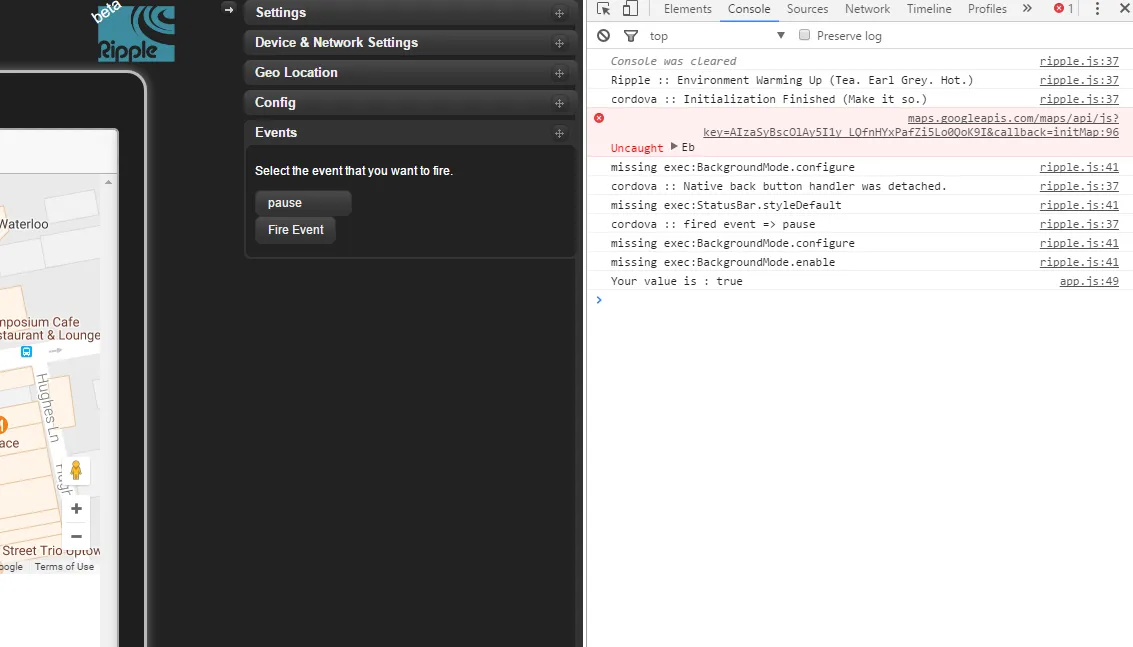Click 'Native back button handler was detached' line
The height and width of the screenshot is (647, 1133).
778,186
